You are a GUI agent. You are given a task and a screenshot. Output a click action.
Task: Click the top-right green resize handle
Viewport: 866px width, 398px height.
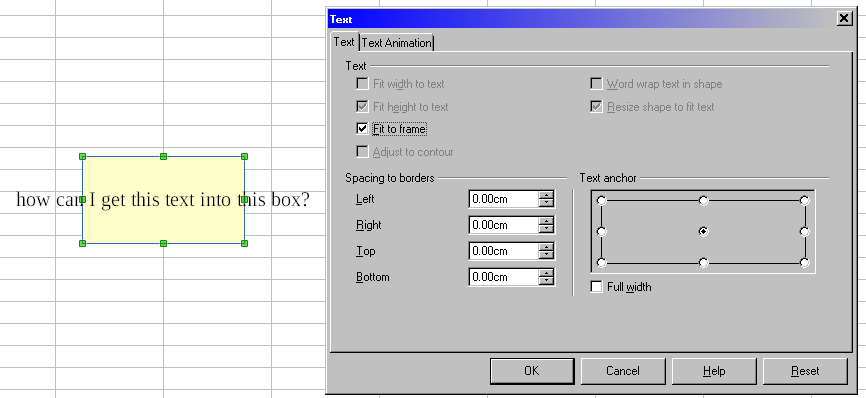coord(245,157)
